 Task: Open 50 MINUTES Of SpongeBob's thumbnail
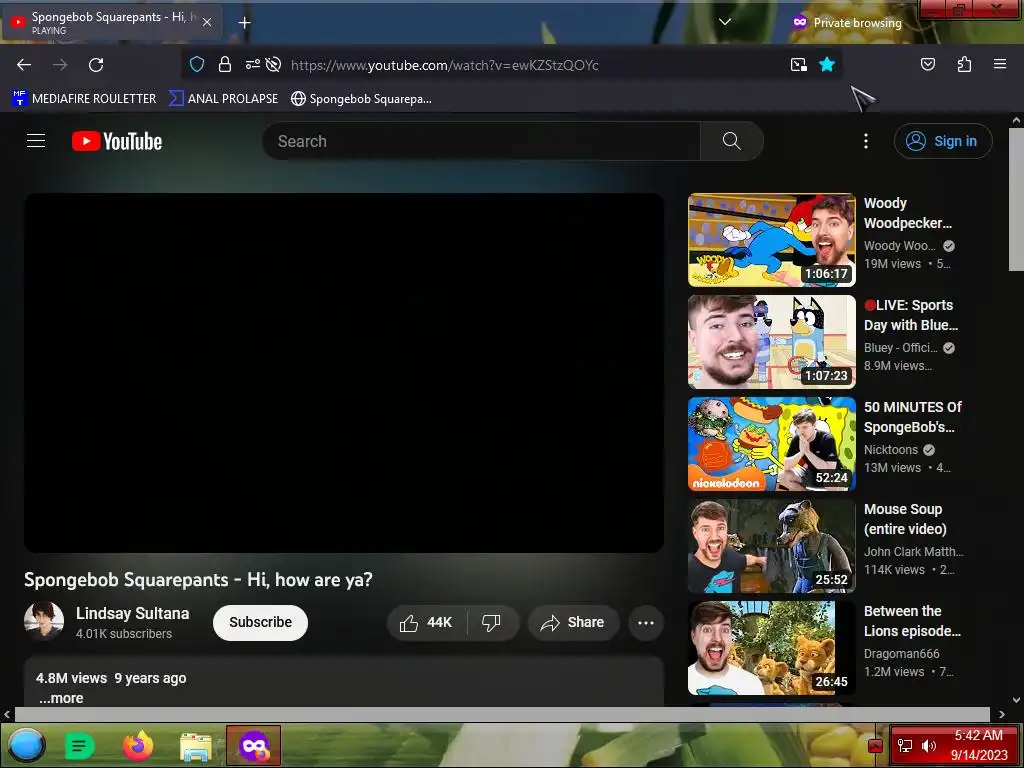point(771,443)
